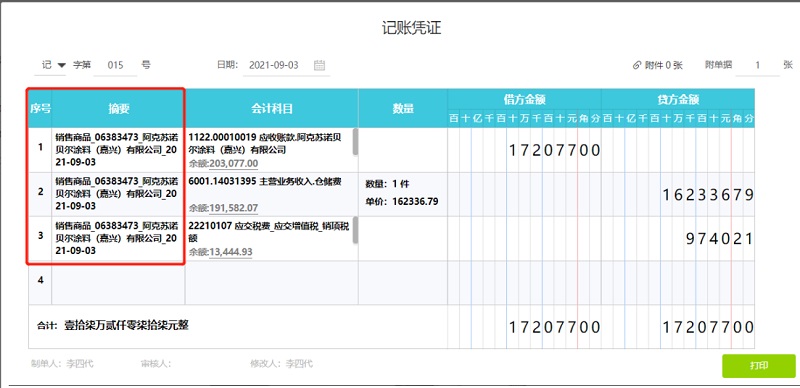Click row number 4

(40, 280)
